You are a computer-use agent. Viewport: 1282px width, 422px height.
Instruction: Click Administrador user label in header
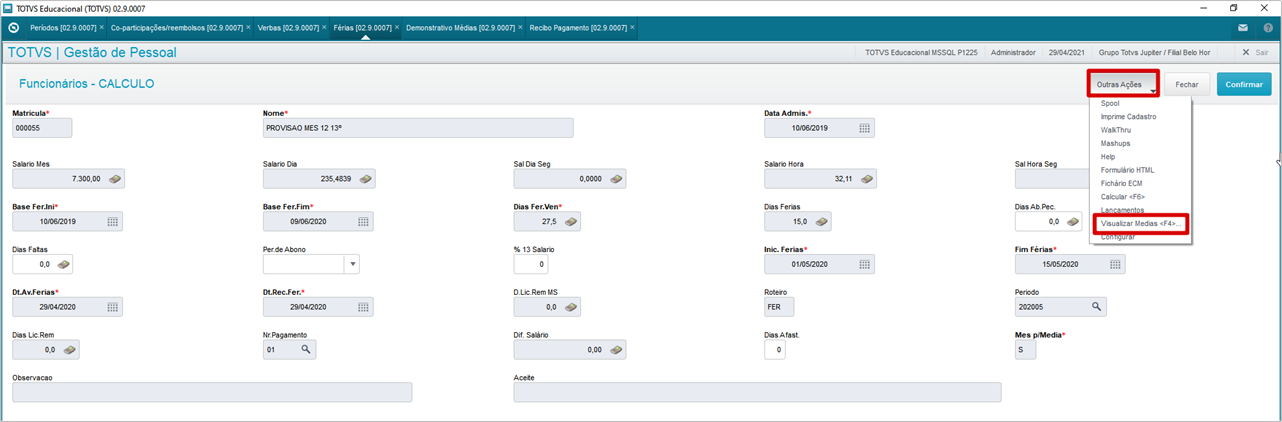point(1013,52)
